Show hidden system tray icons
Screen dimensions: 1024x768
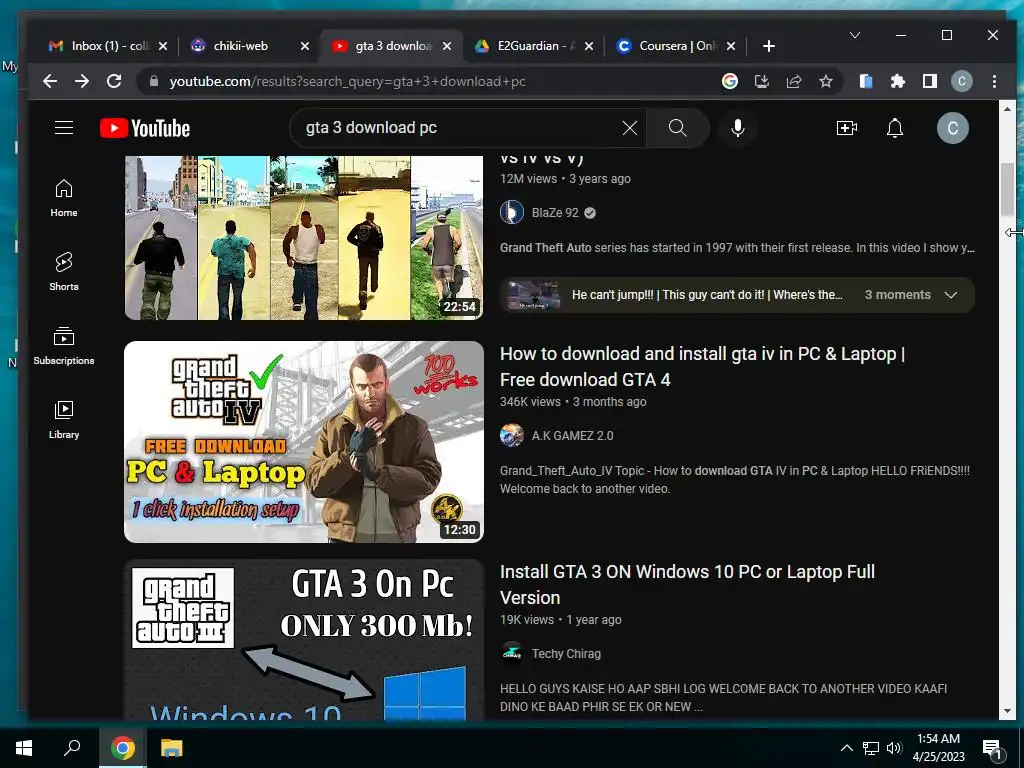coord(846,748)
